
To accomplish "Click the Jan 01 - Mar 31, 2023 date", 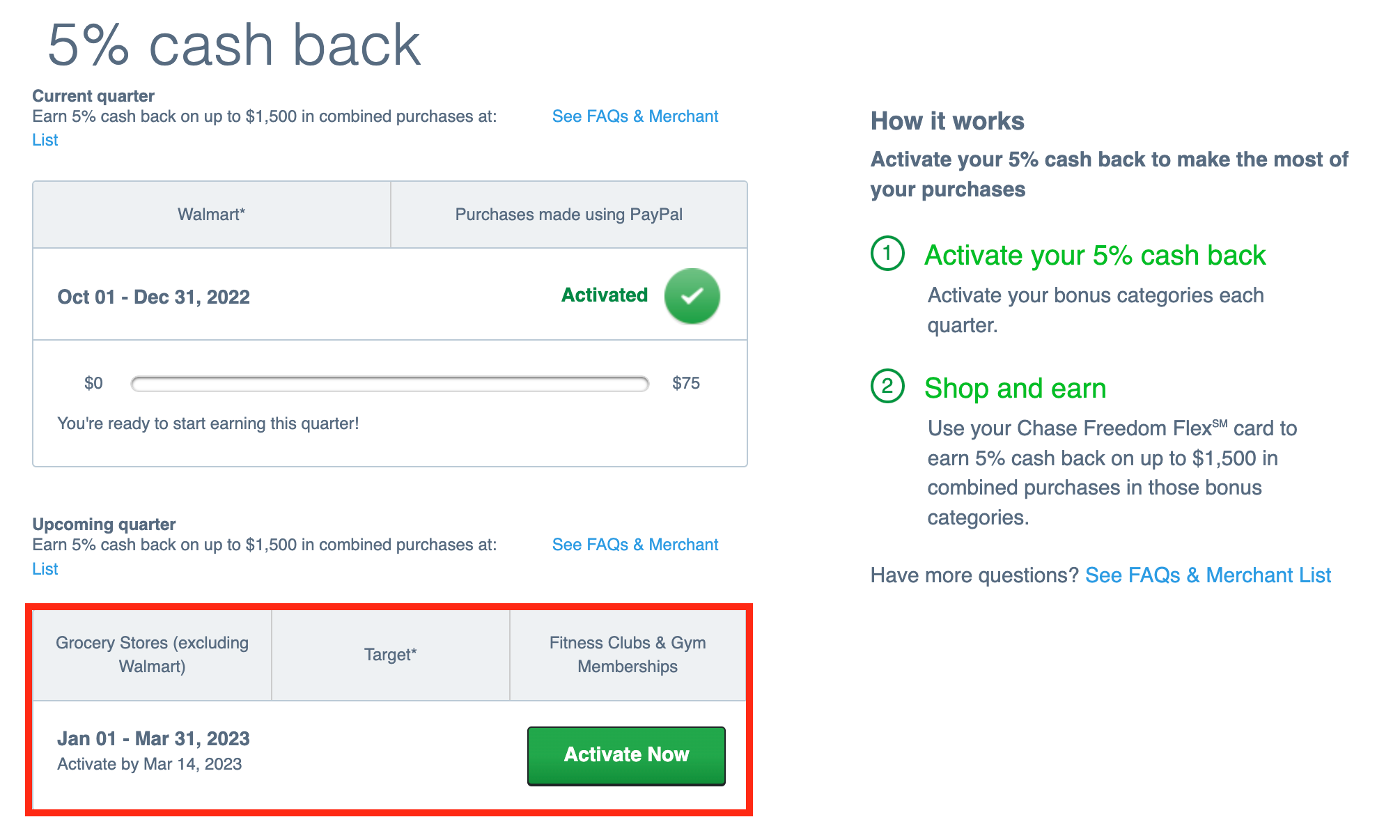I will click(x=153, y=739).
